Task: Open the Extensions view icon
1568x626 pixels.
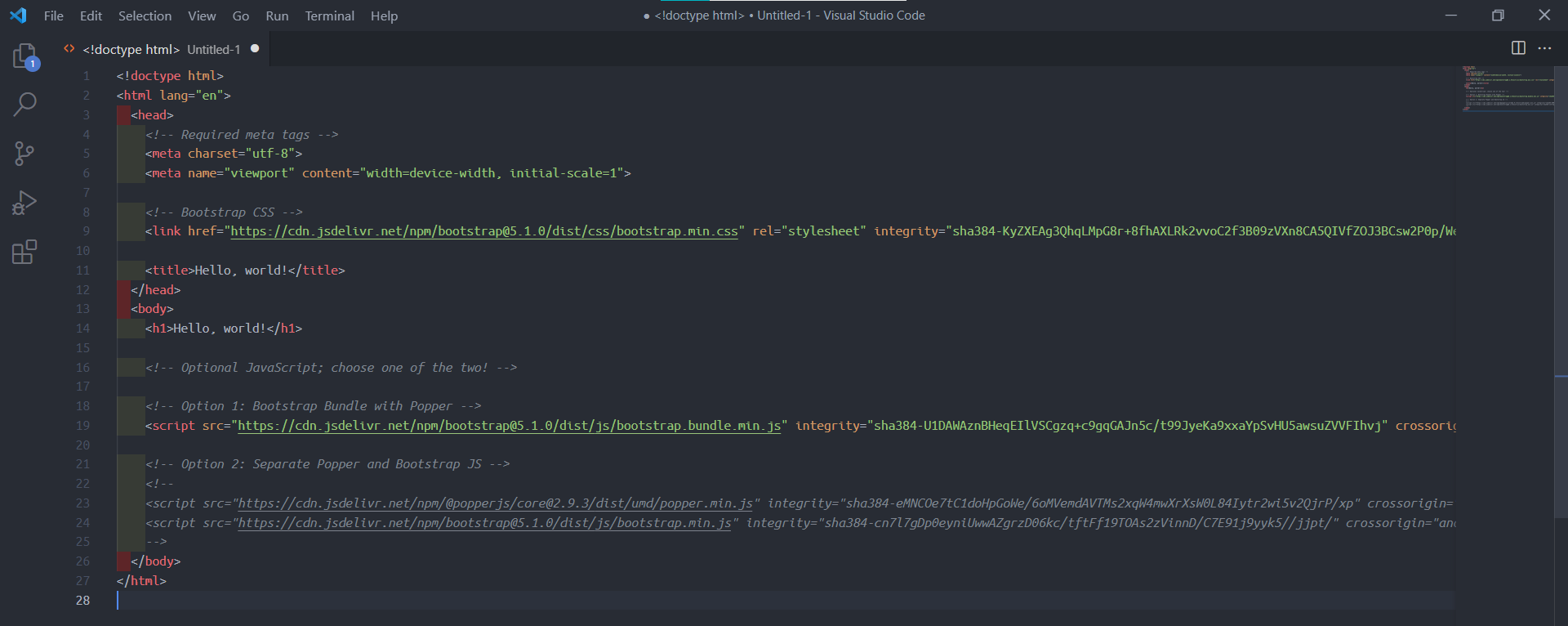Action: pyautogui.click(x=24, y=252)
